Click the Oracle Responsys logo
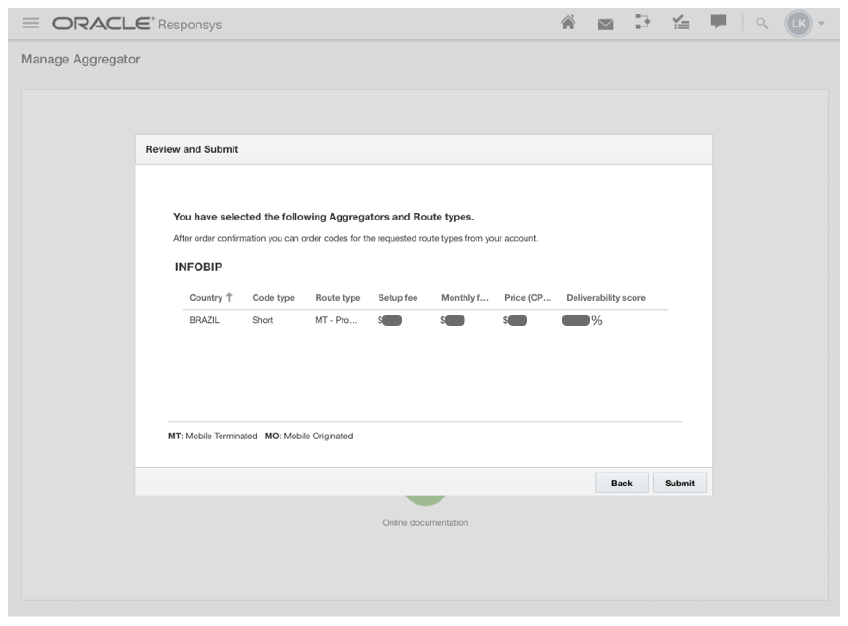848x626 pixels. 135,24
